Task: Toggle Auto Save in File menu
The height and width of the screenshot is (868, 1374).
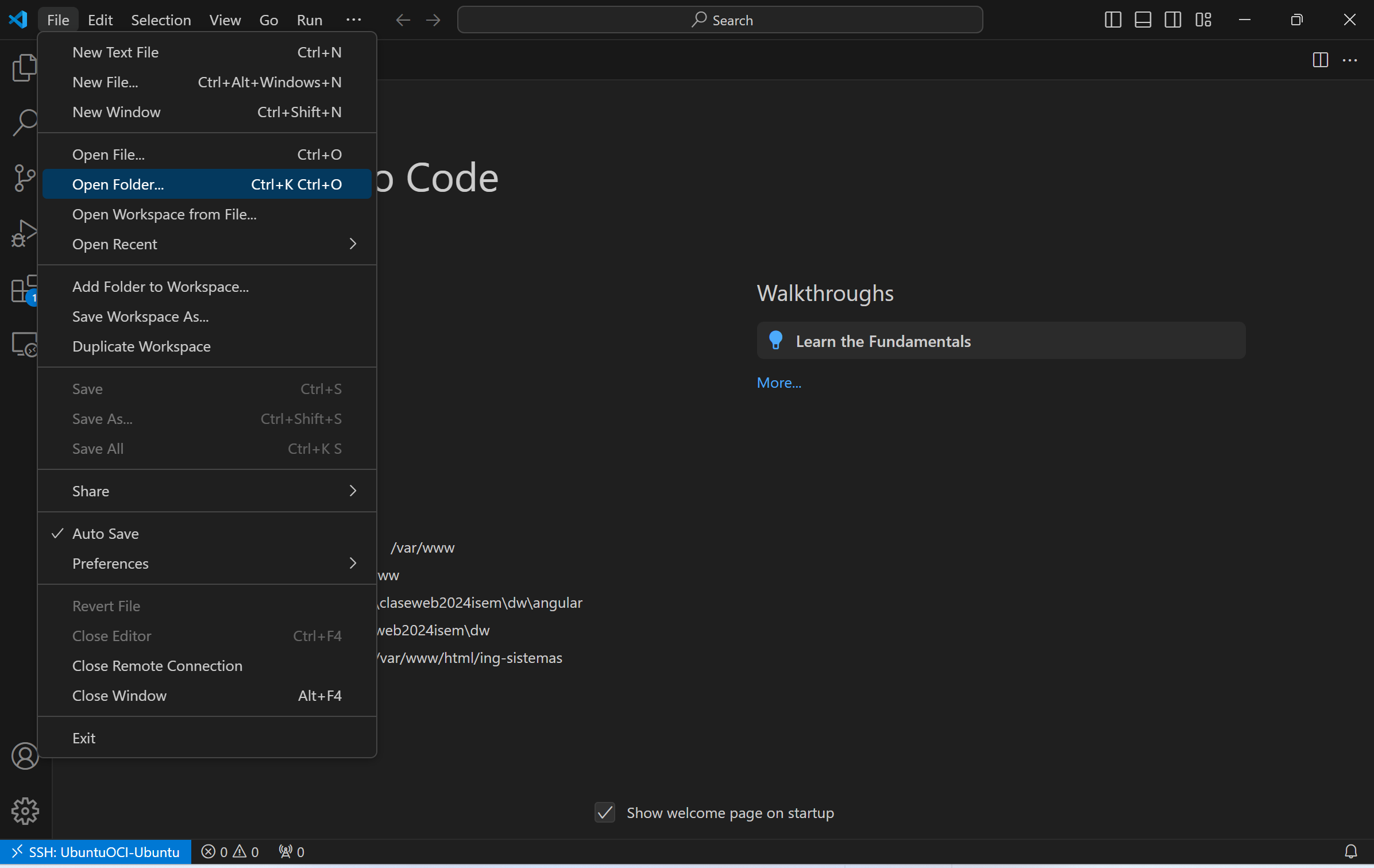Action: [x=207, y=534]
